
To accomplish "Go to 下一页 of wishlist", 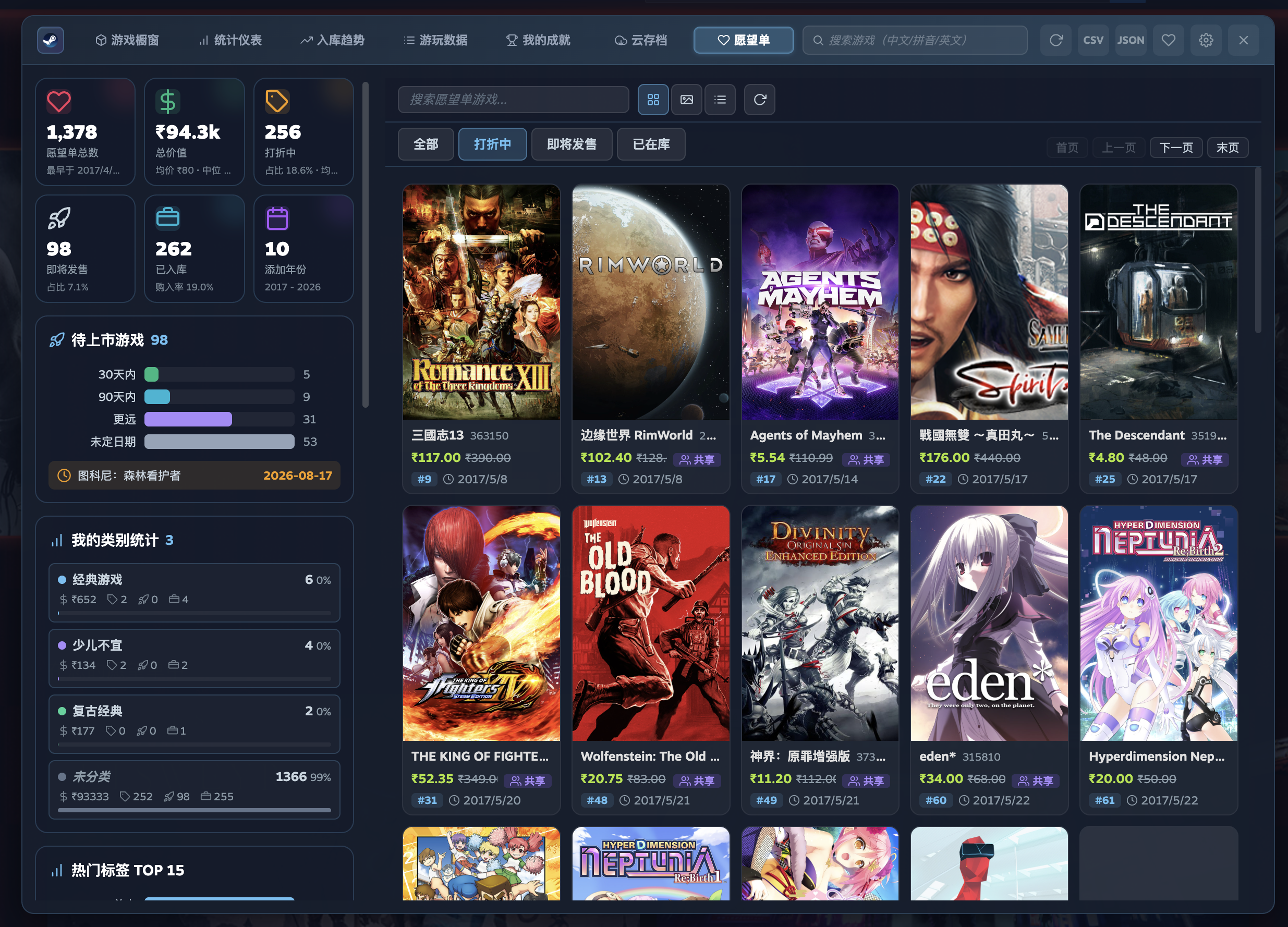I will click(1176, 148).
